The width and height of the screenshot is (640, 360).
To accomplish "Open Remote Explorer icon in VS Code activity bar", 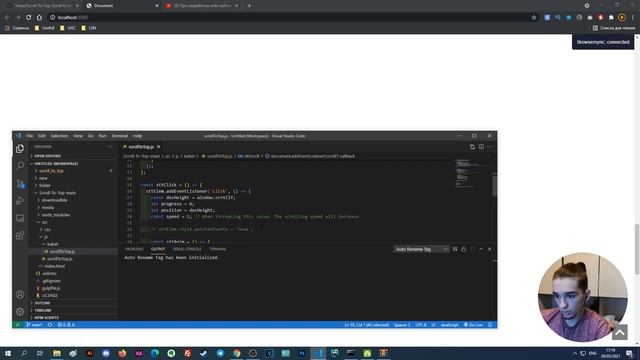I will point(20,218).
